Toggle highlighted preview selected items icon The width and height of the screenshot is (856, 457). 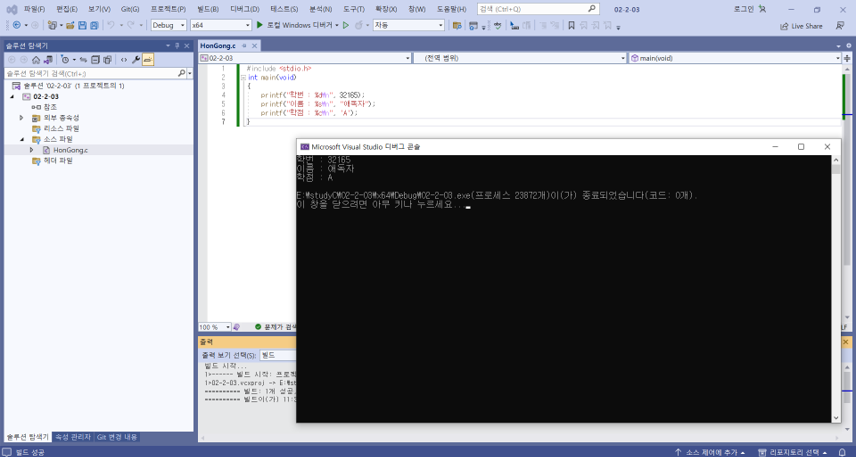point(148,60)
